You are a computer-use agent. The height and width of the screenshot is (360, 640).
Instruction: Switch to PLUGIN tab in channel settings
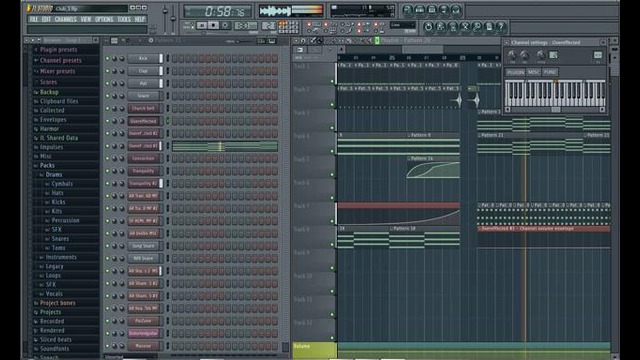click(x=516, y=72)
